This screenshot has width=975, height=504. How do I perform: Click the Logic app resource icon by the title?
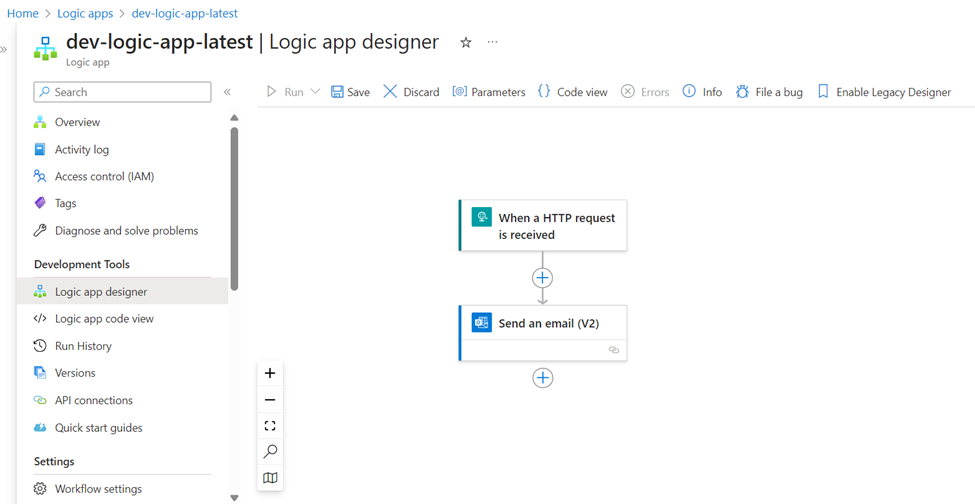click(x=45, y=48)
